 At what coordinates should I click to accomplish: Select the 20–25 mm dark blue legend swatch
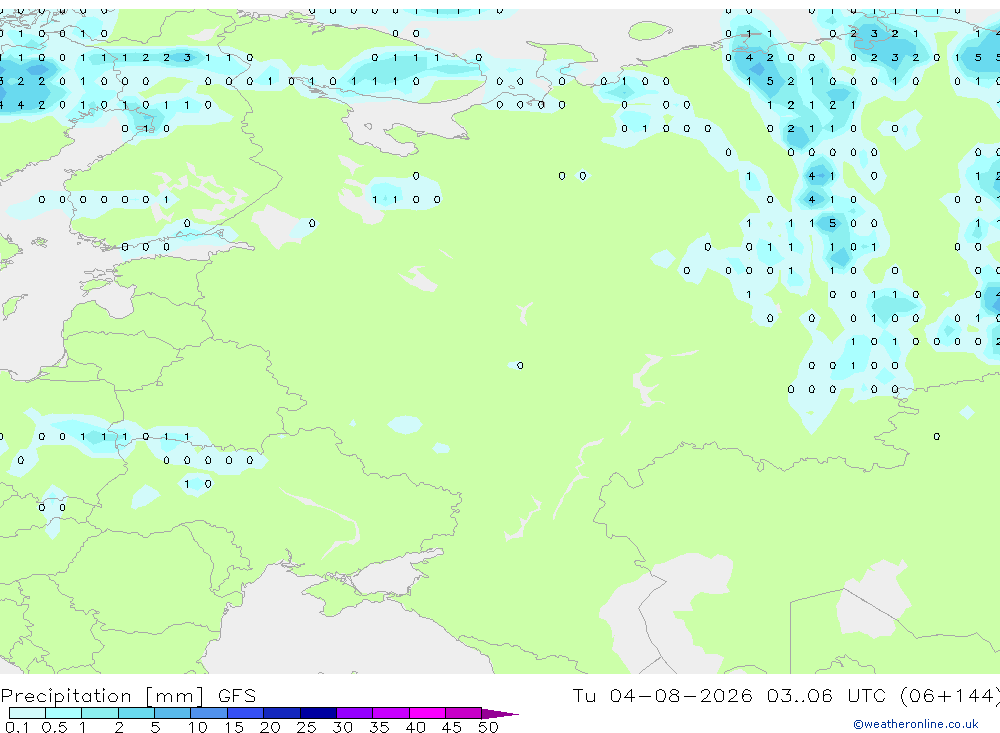click(x=282, y=713)
